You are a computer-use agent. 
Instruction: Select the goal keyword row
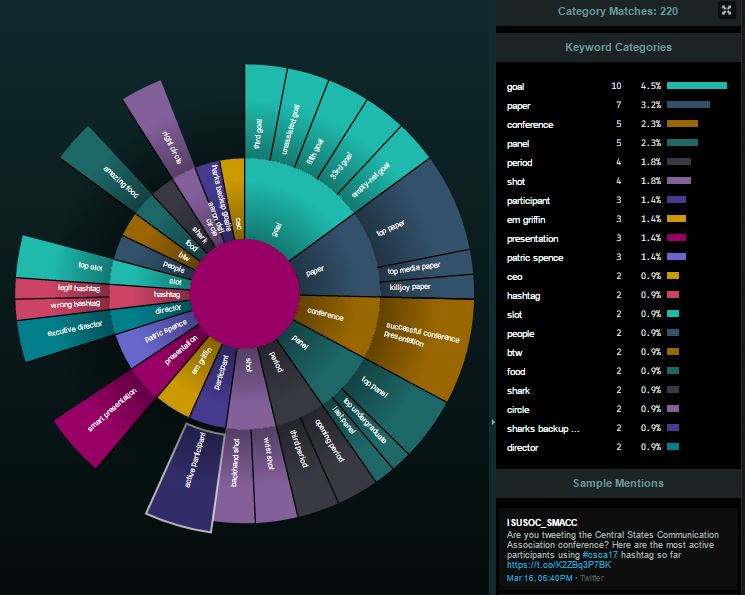(x=617, y=86)
